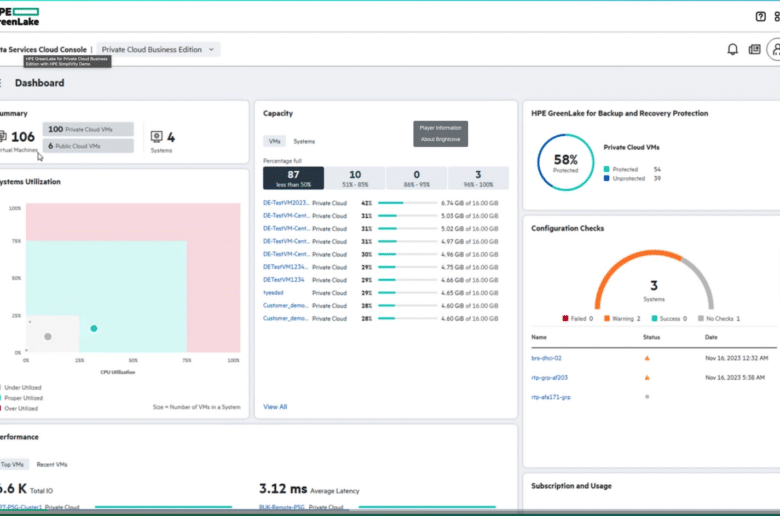
Task: Click the 6.74 GiB of 16.00 GiB value
Action: (x=469, y=203)
